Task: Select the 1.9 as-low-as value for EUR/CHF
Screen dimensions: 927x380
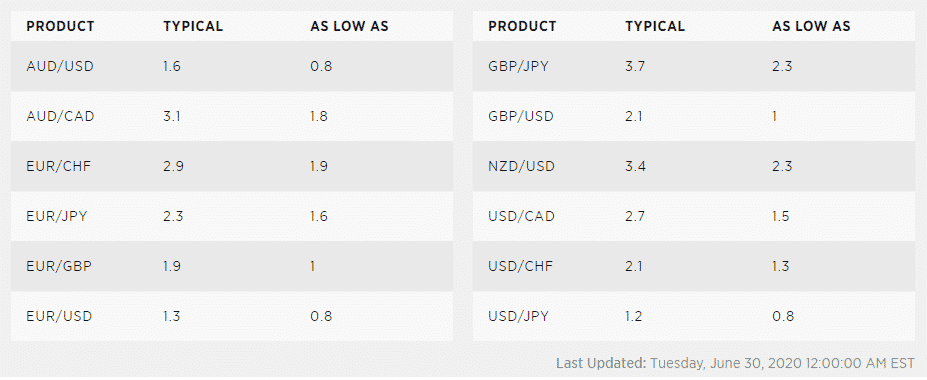Action: coord(319,166)
